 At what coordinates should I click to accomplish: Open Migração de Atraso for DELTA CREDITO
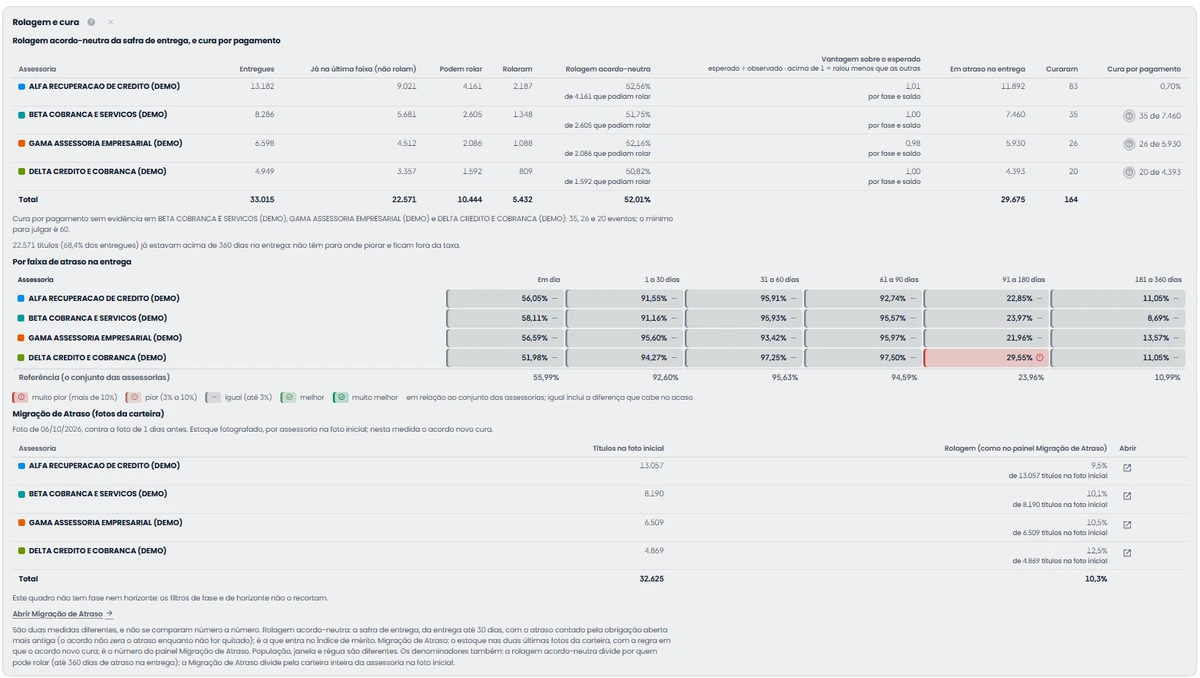tap(1127, 553)
